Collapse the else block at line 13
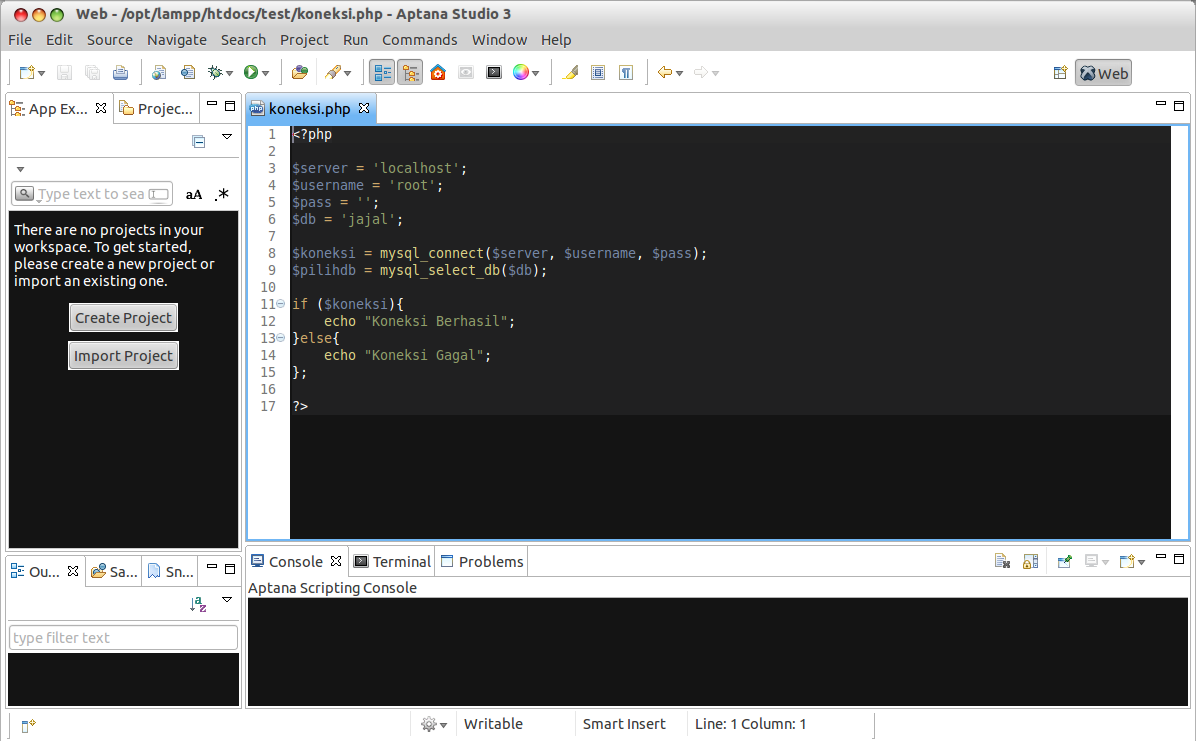The height and width of the screenshot is (741, 1196). tap(281, 337)
